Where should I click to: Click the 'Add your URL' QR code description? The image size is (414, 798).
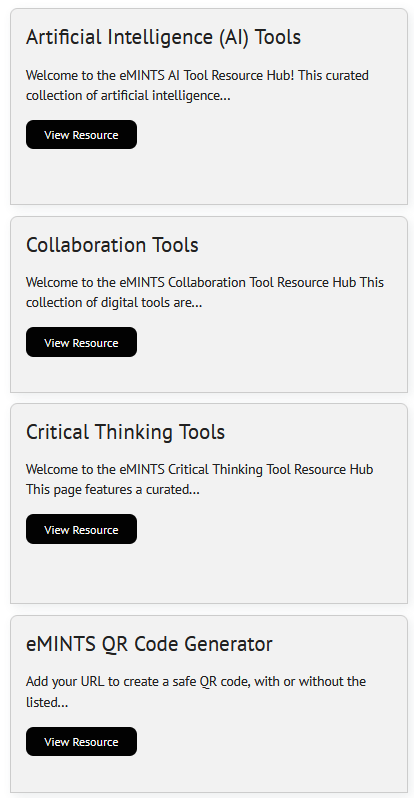pos(196,692)
